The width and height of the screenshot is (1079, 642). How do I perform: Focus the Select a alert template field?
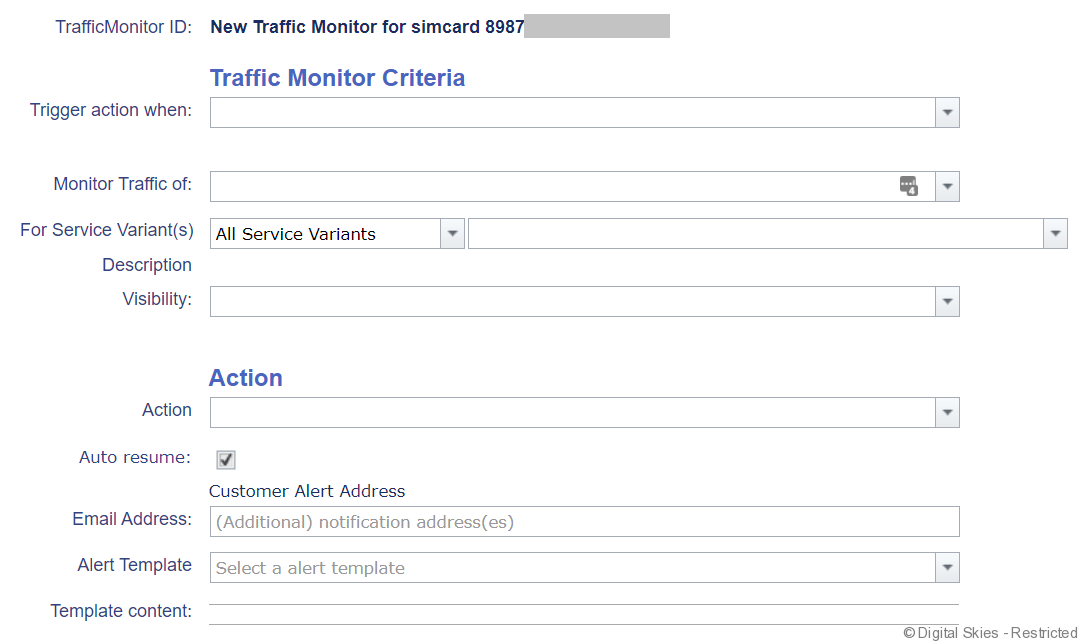[572, 568]
